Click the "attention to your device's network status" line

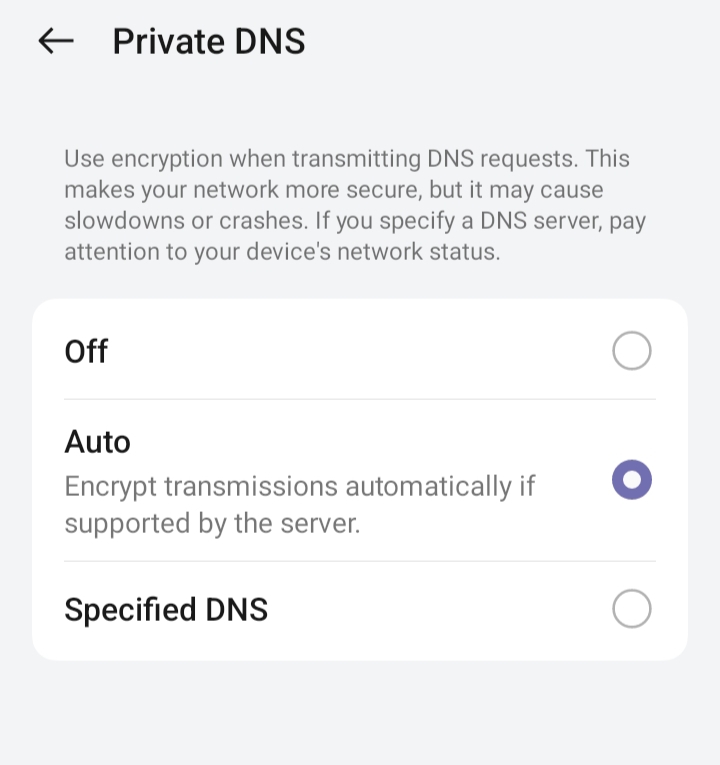pos(281,252)
